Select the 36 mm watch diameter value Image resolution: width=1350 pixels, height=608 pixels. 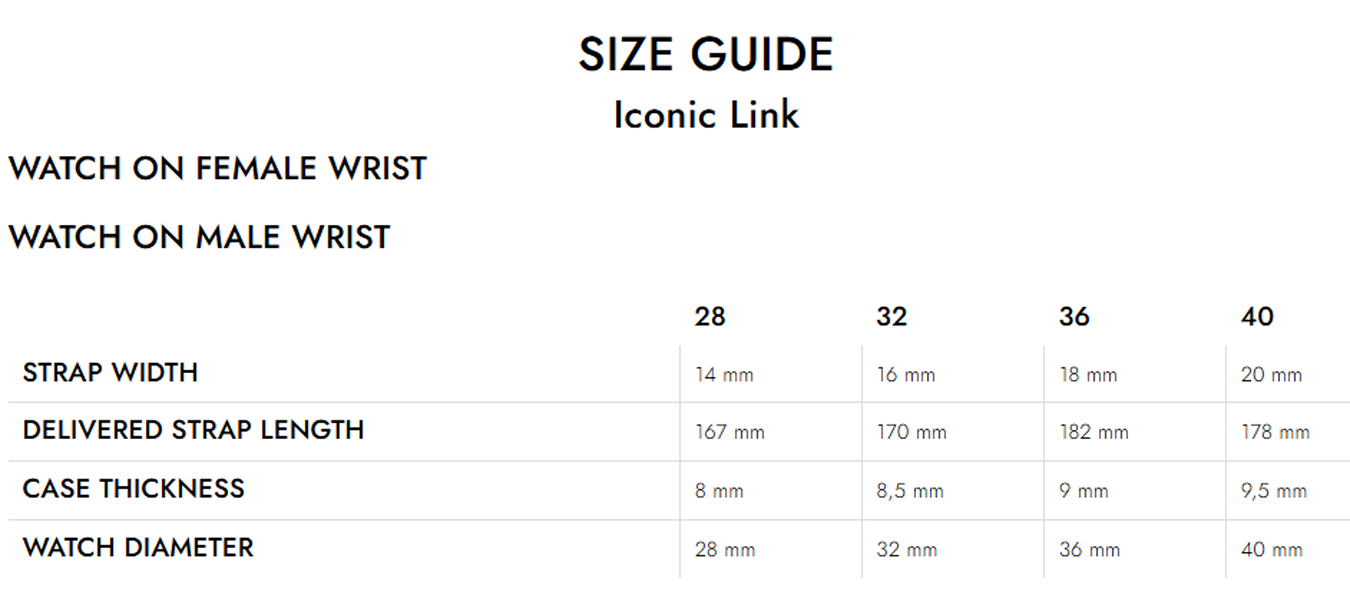[x=1090, y=550]
